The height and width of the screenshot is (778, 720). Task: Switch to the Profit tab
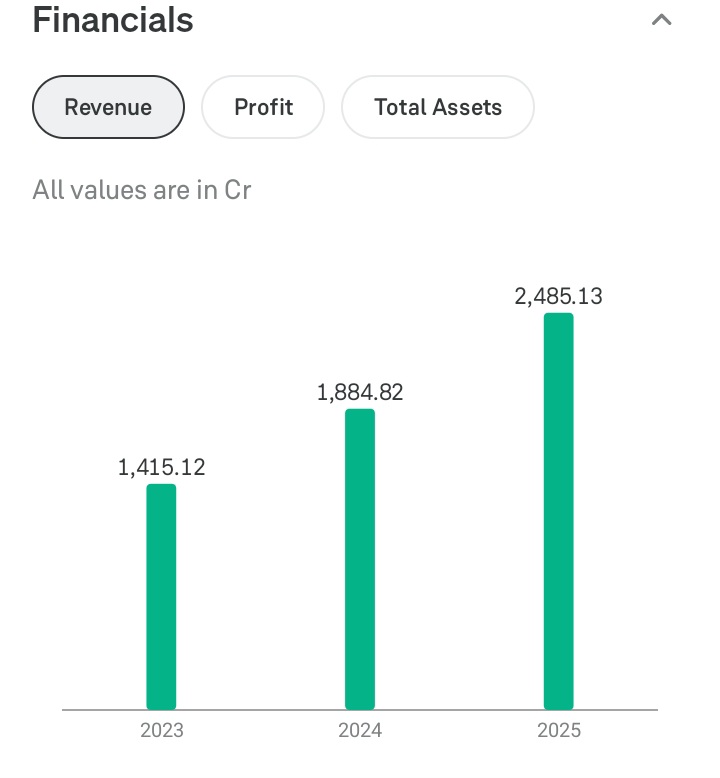(263, 107)
